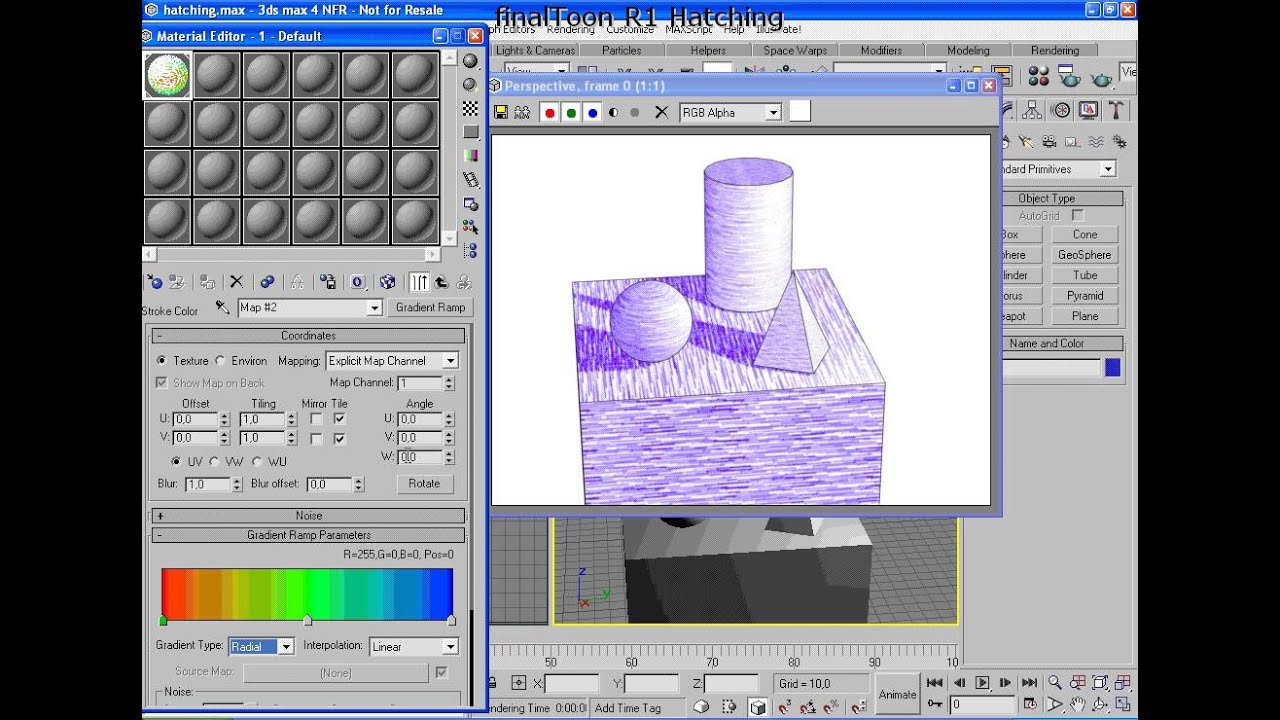Image resolution: width=1280 pixels, height=720 pixels.
Task: Click Sample Type sphere icon in side toolbar
Action: [470, 62]
